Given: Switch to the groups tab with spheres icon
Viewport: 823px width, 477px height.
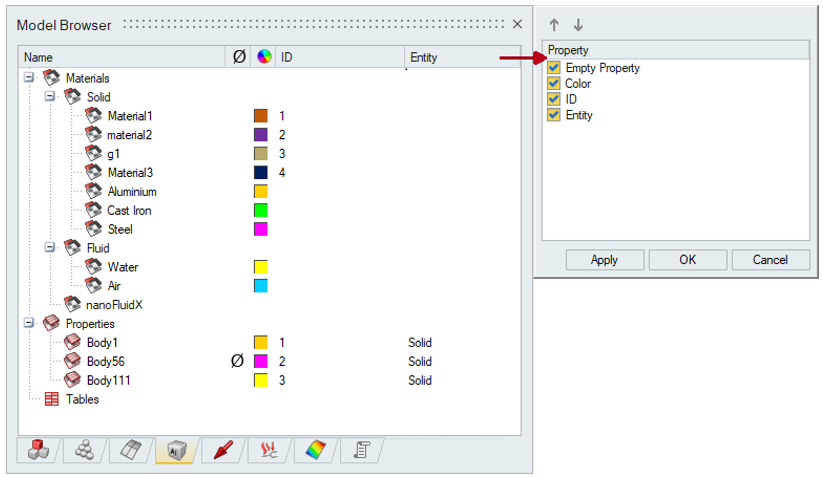Looking at the screenshot, I should pyautogui.click(x=84, y=450).
